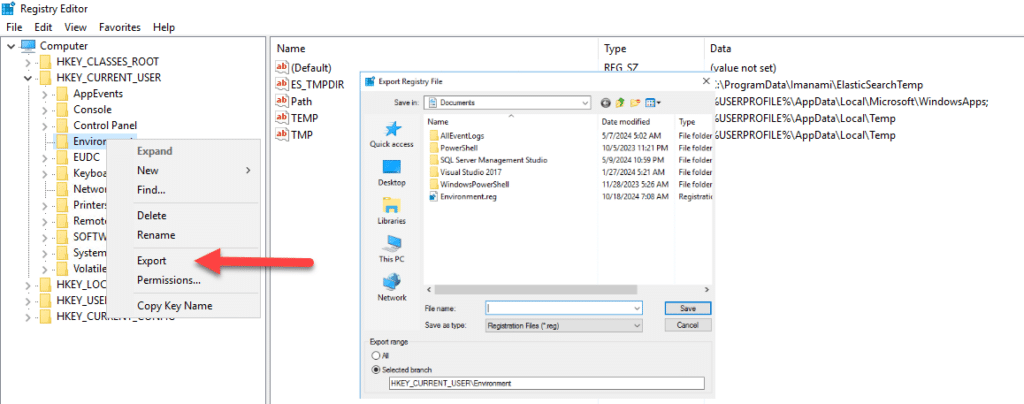Open the View menu in the menu bar
The image size is (1024, 404).
76,27
